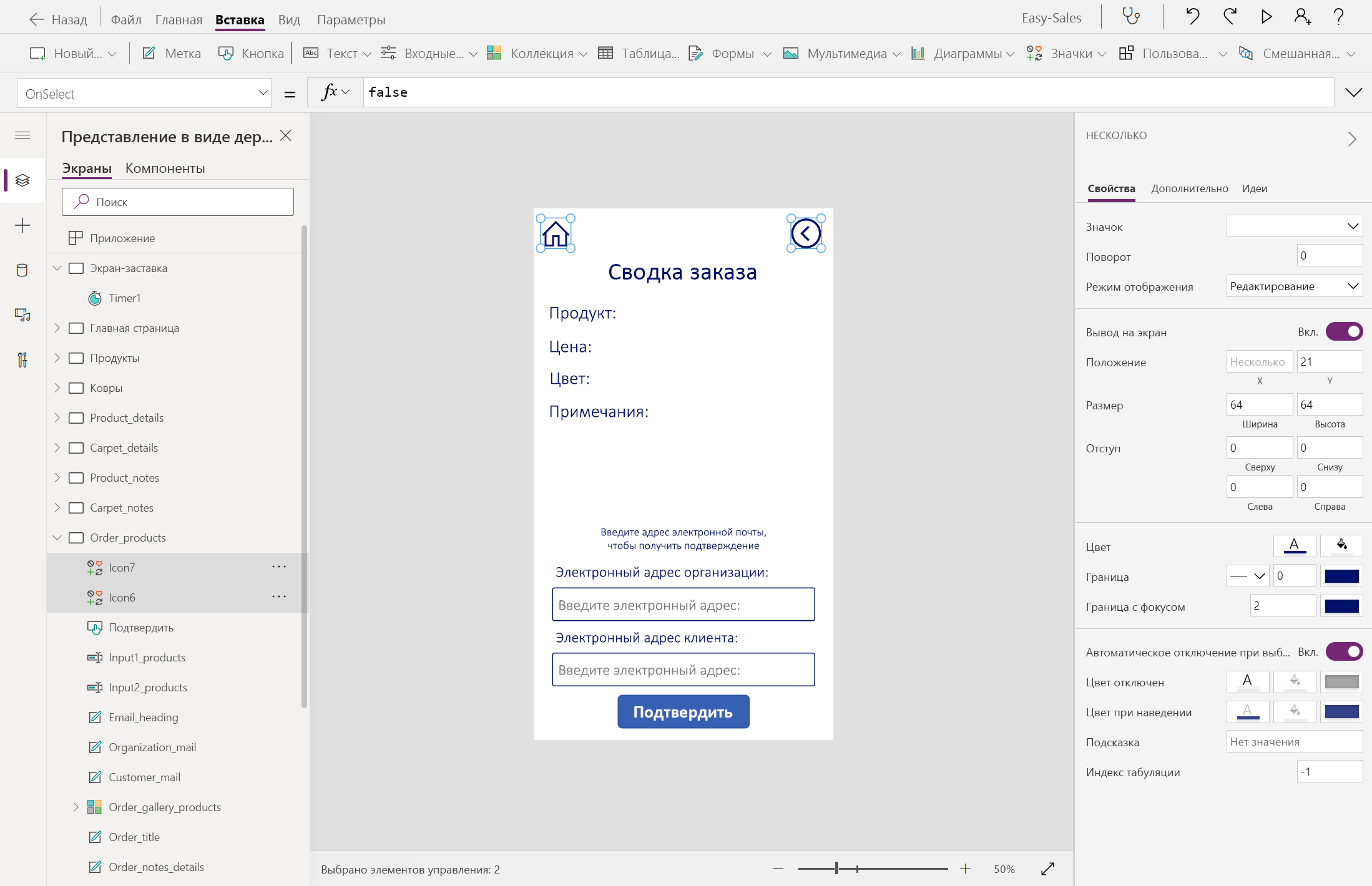This screenshot has height=886, width=1372.
Task: Select the home icon on canvas
Action: [556, 234]
